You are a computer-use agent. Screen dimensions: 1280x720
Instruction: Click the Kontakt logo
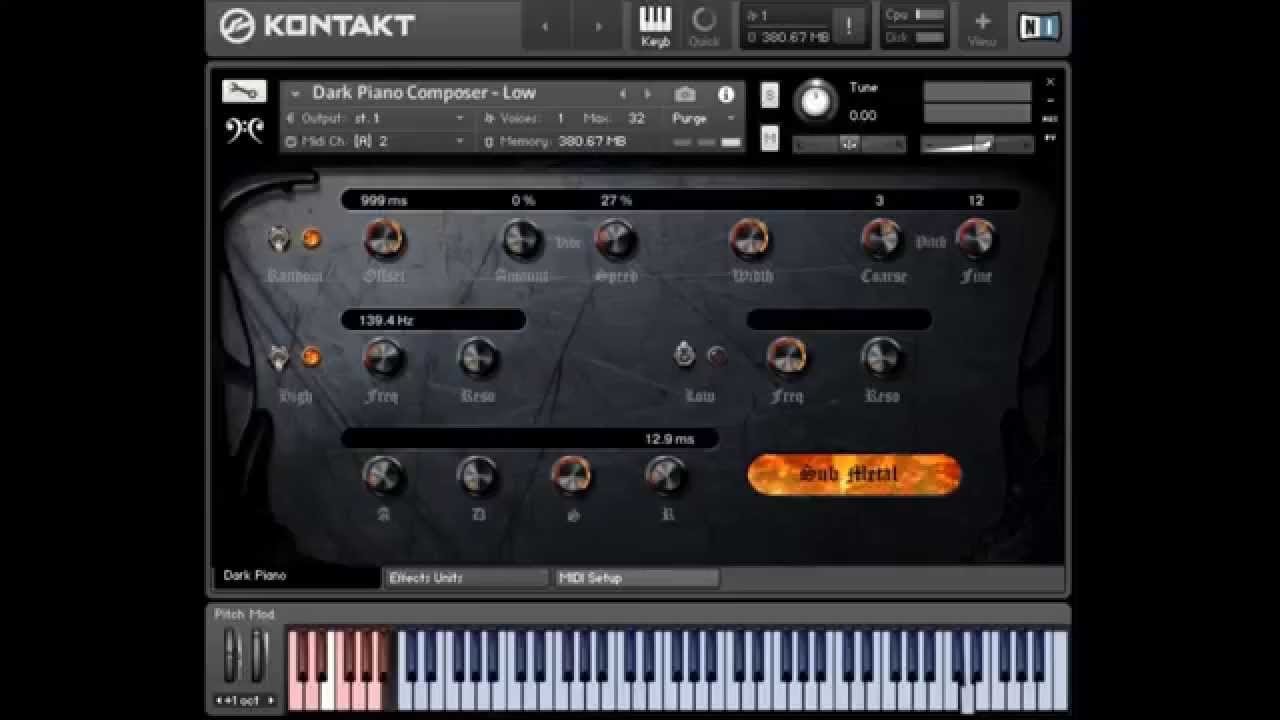317,25
